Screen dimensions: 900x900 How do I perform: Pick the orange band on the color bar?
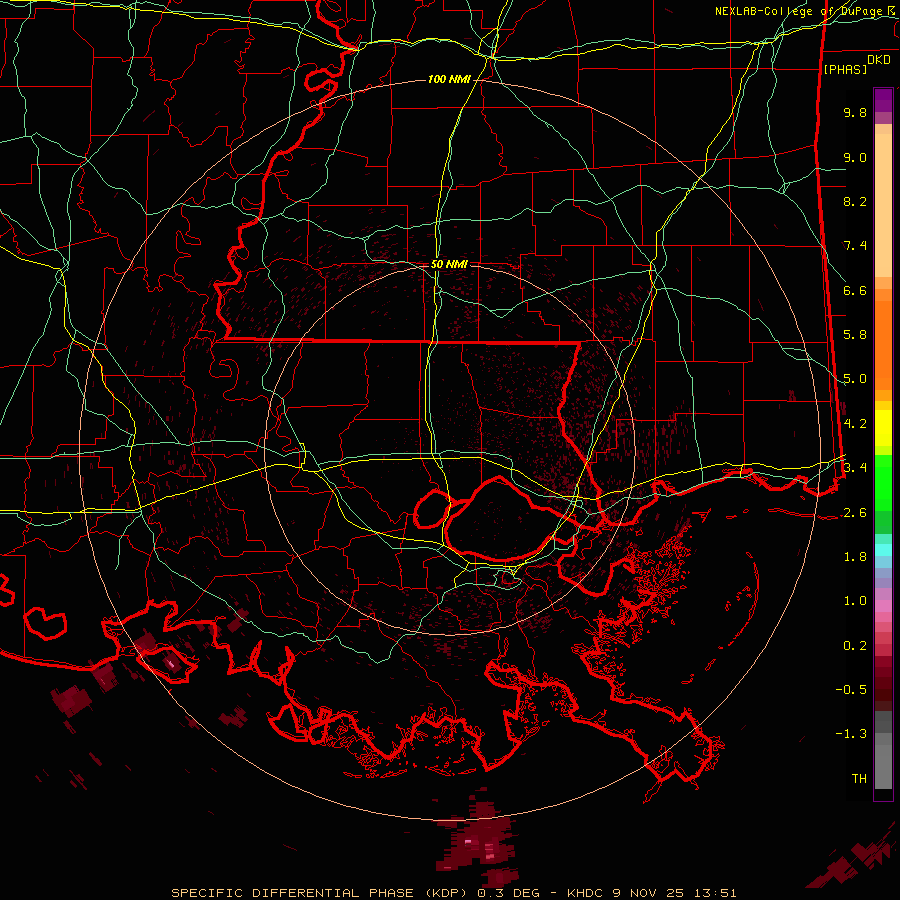tap(883, 345)
